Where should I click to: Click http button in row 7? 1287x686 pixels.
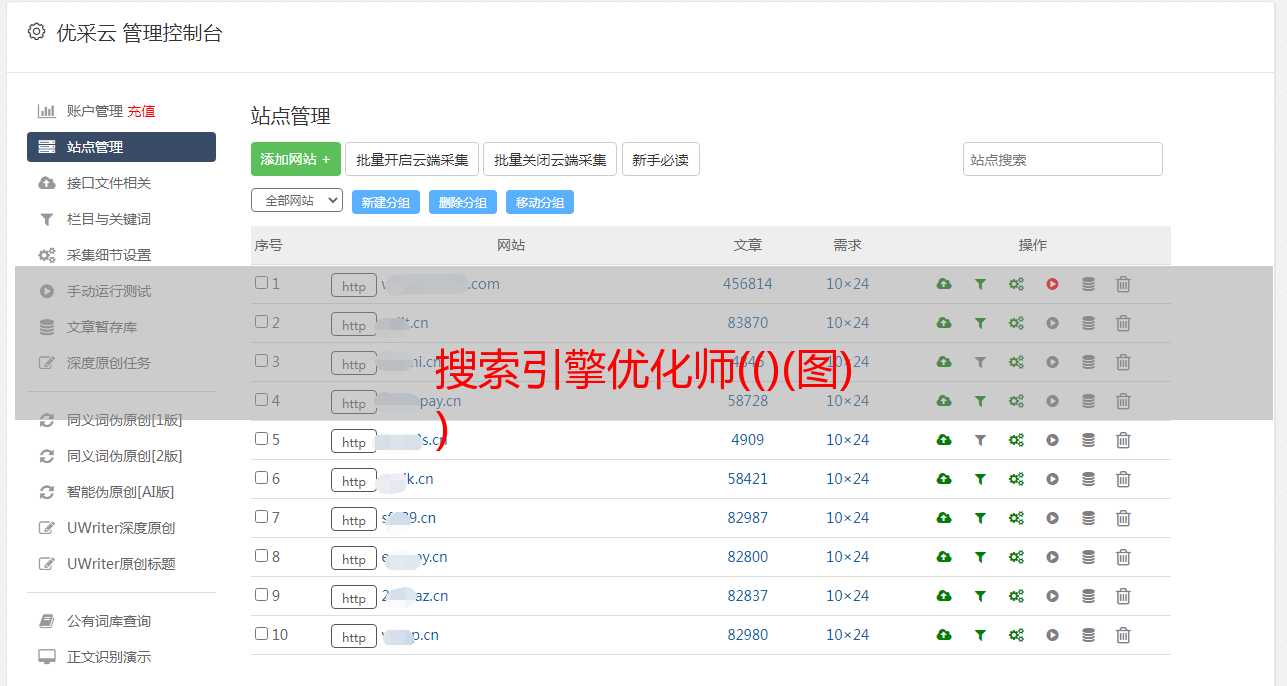click(354, 520)
